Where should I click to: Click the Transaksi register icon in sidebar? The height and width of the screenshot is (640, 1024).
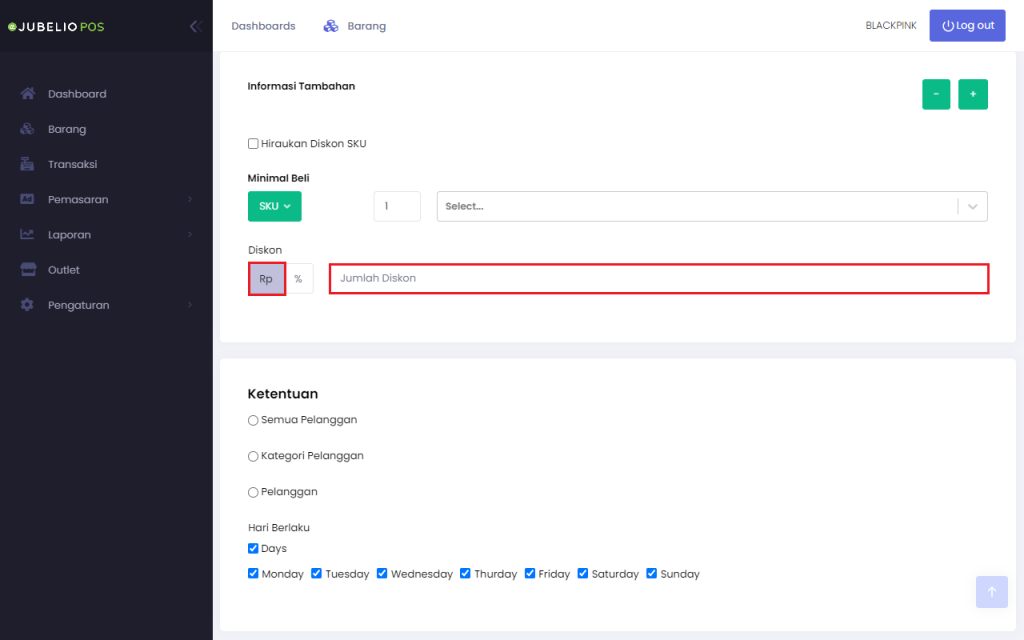click(27, 164)
